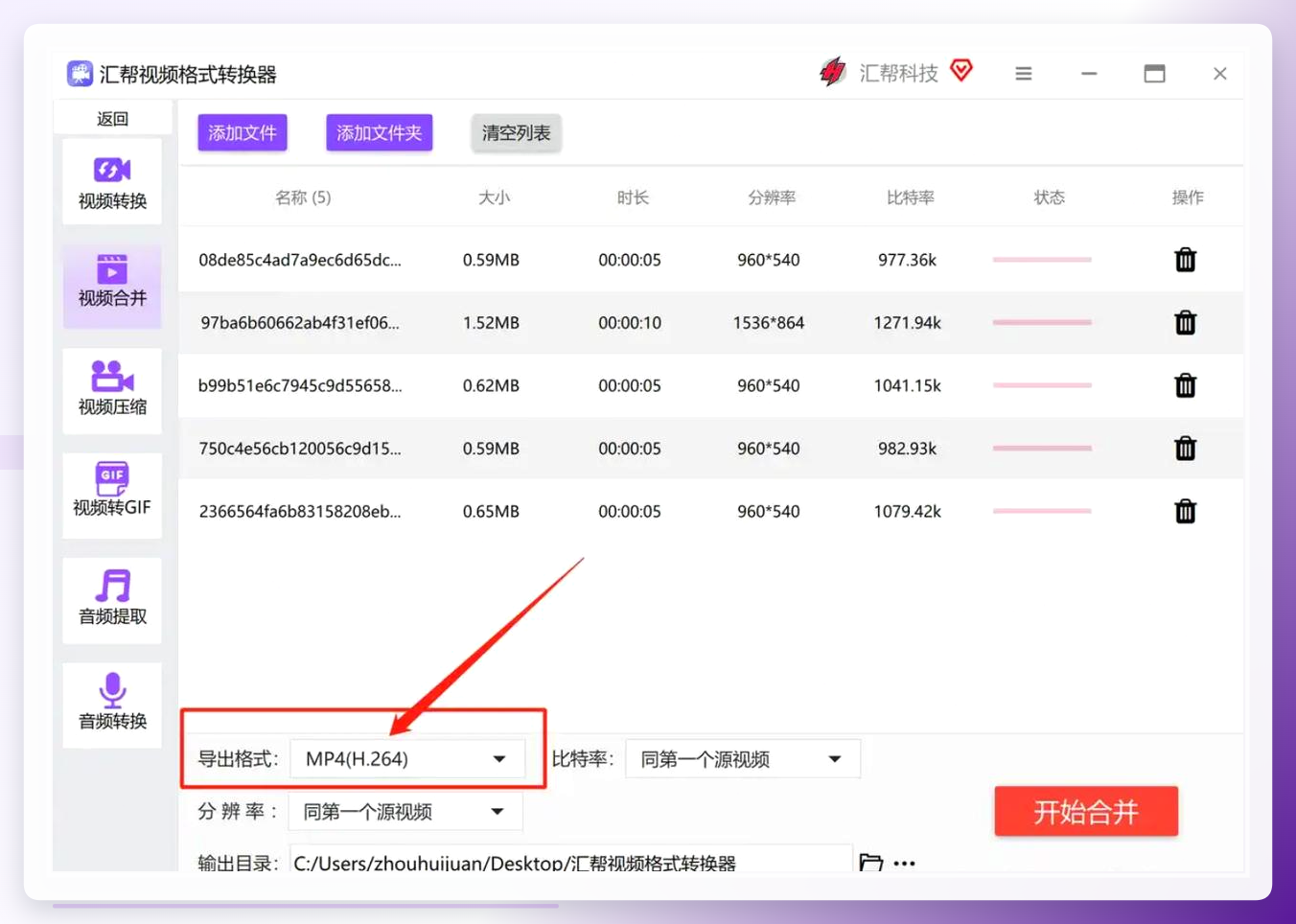This screenshot has width=1296, height=924.
Task: Click the 比特率 column header
Action: pyautogui.click(x=911, y=197)
